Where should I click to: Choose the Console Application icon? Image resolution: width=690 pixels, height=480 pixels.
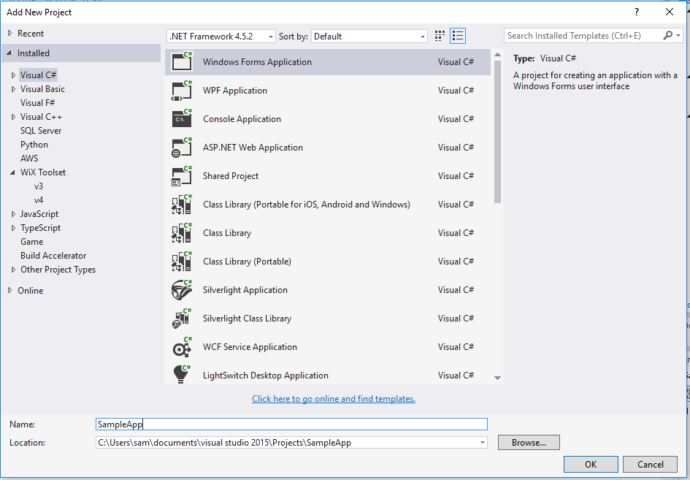pos(182,119)
